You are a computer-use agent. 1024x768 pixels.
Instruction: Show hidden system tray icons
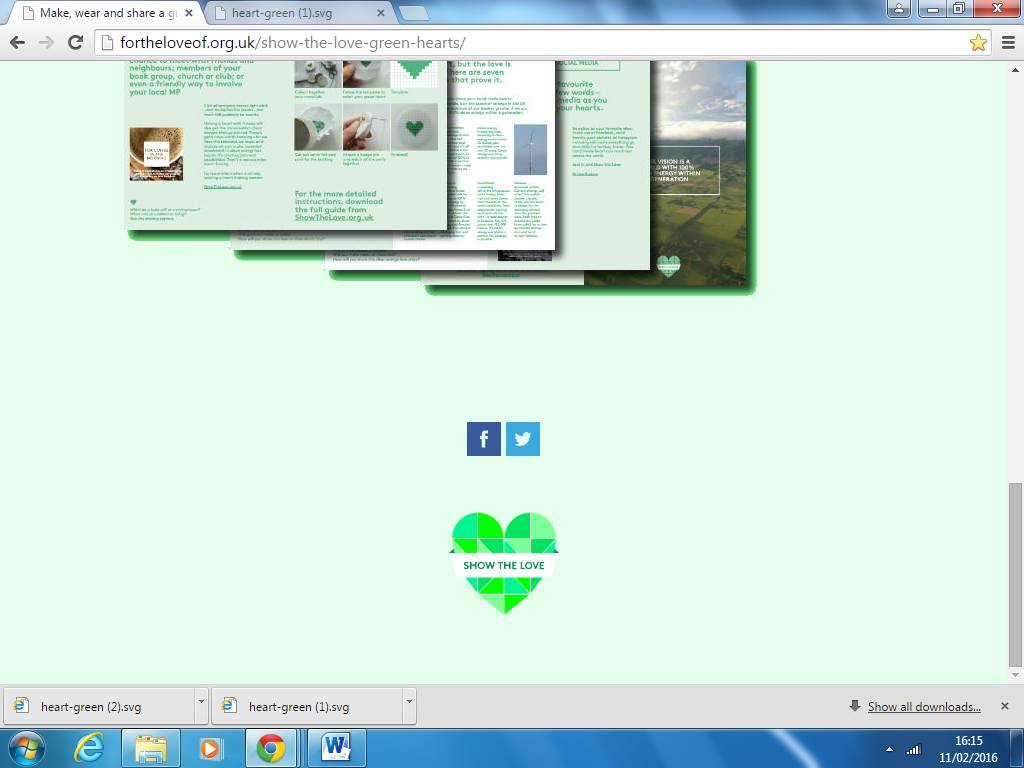coord(889,748)
